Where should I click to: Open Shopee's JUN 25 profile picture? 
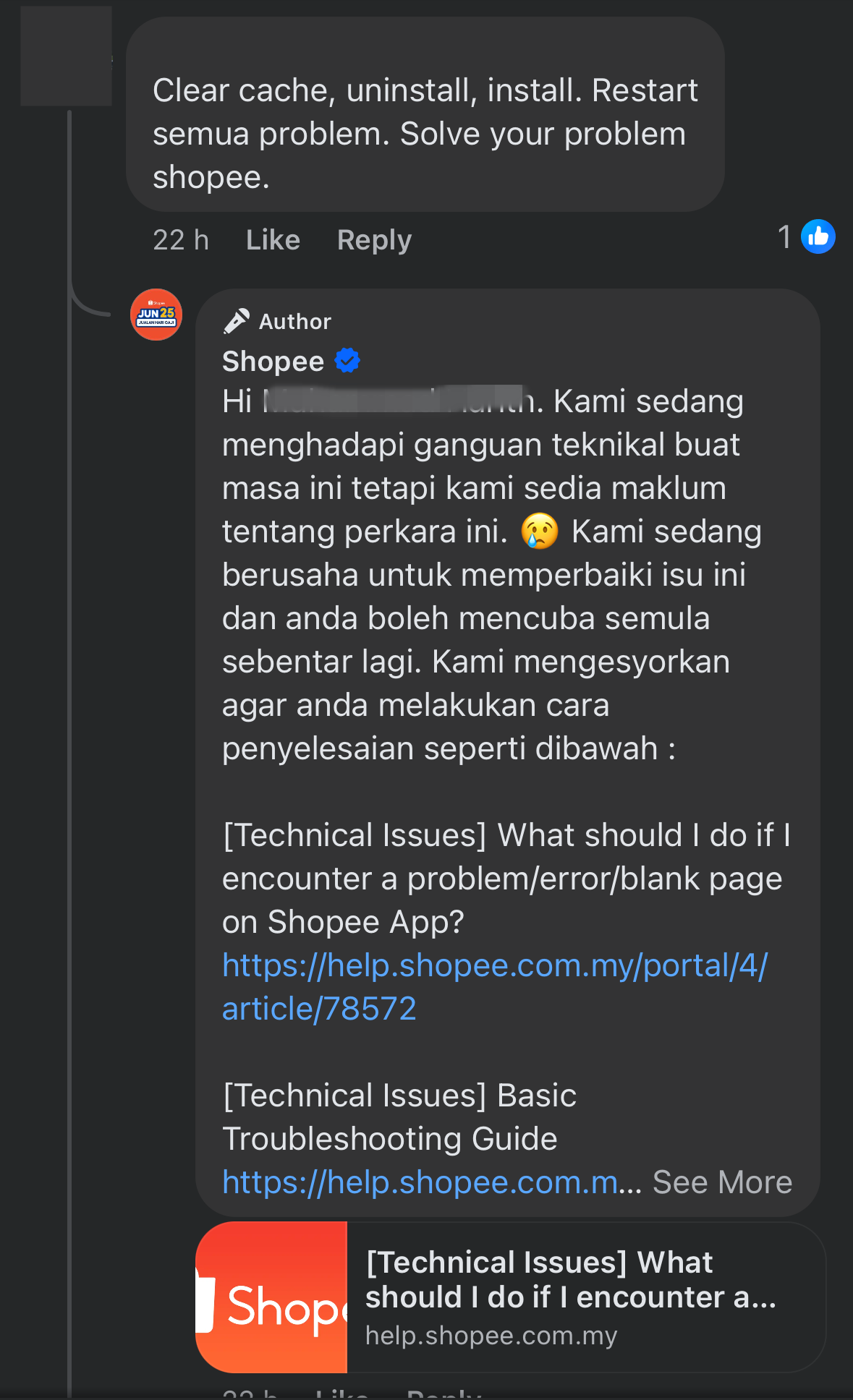[156, 315]
